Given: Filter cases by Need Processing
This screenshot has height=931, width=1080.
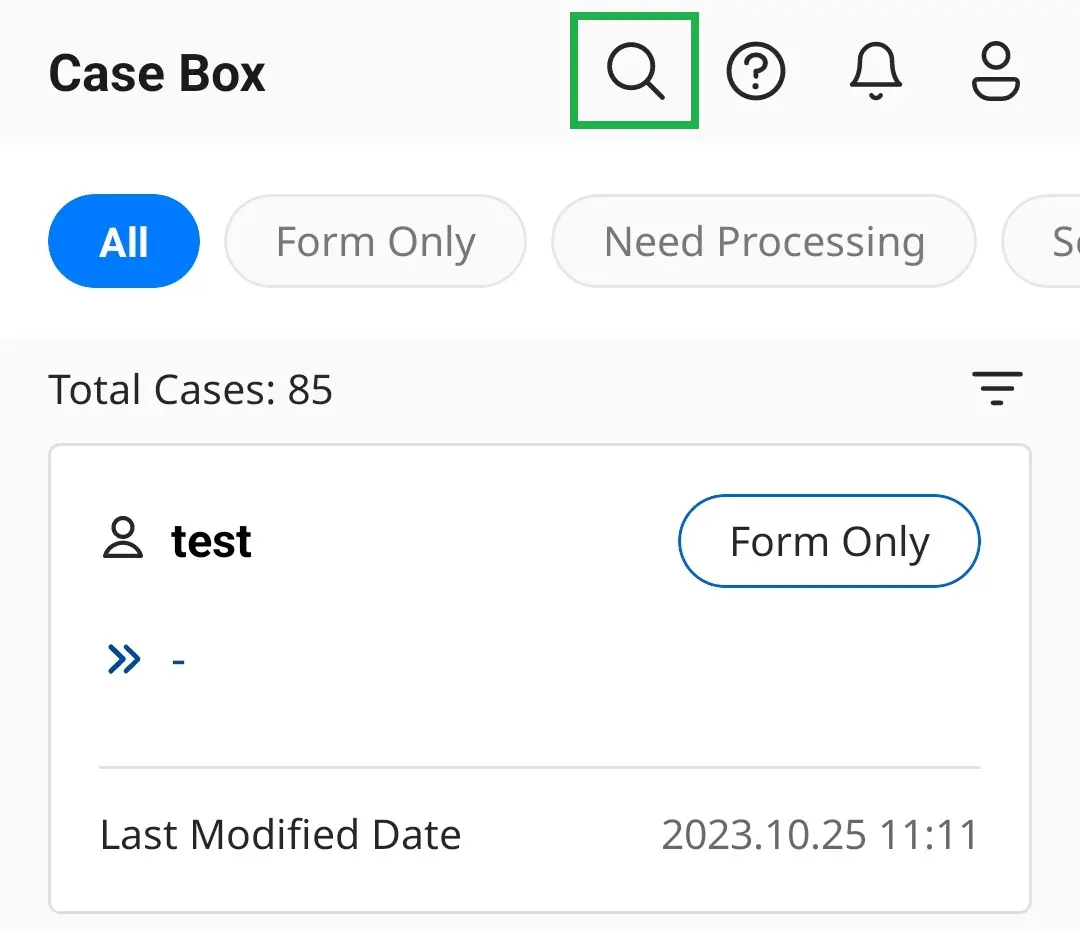Looking at the screenshot, I should click(x=764, y=241).
